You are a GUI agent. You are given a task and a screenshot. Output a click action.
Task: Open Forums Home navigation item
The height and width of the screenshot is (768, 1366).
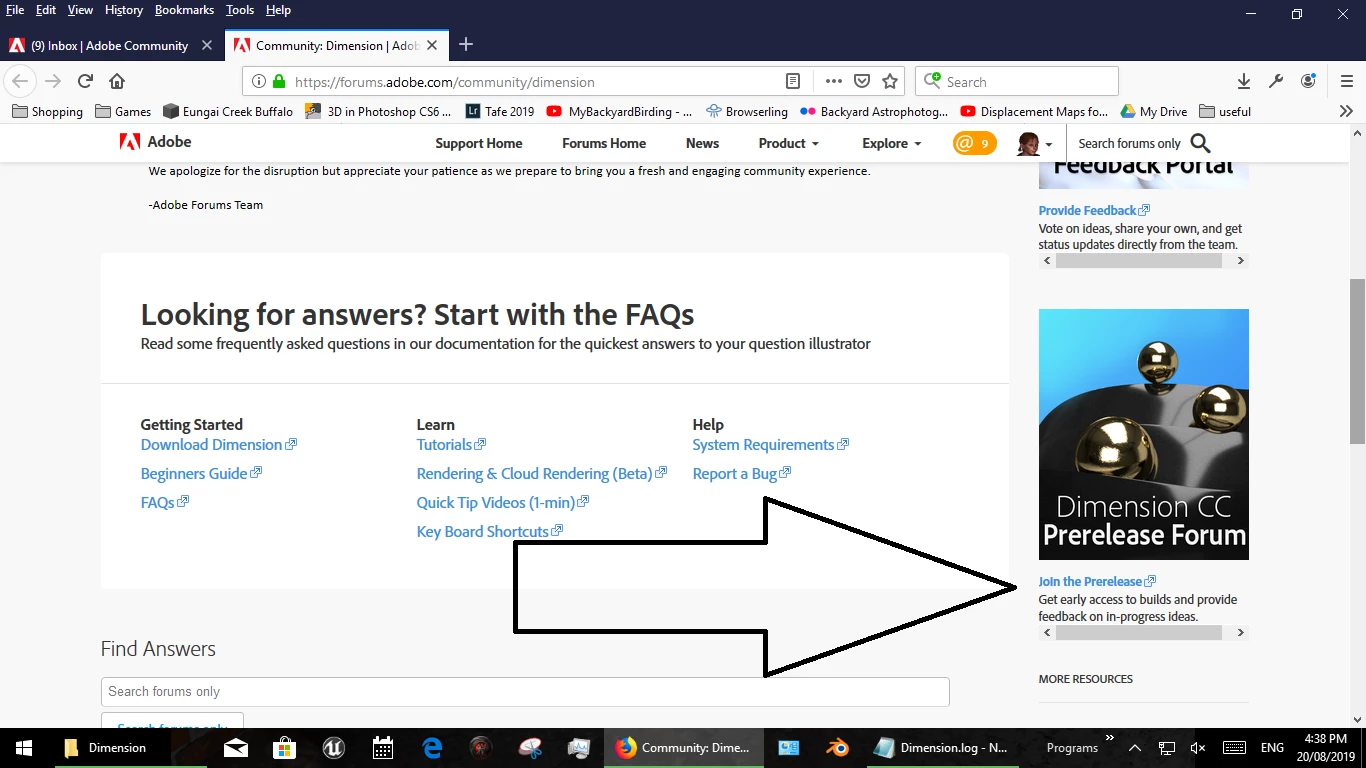(604, 143)
